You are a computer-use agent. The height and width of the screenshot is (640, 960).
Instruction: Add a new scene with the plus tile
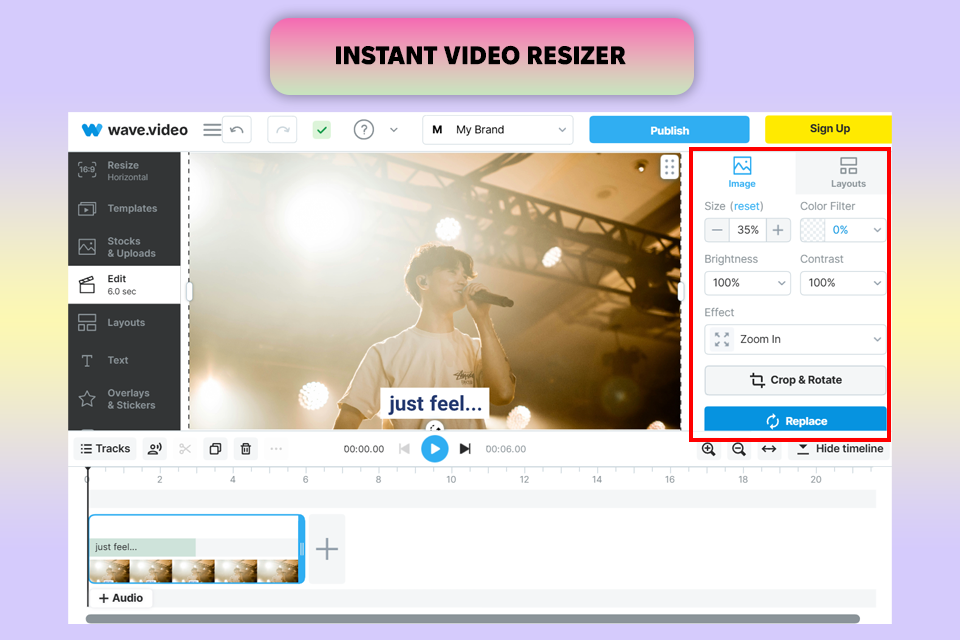[327, 549]
